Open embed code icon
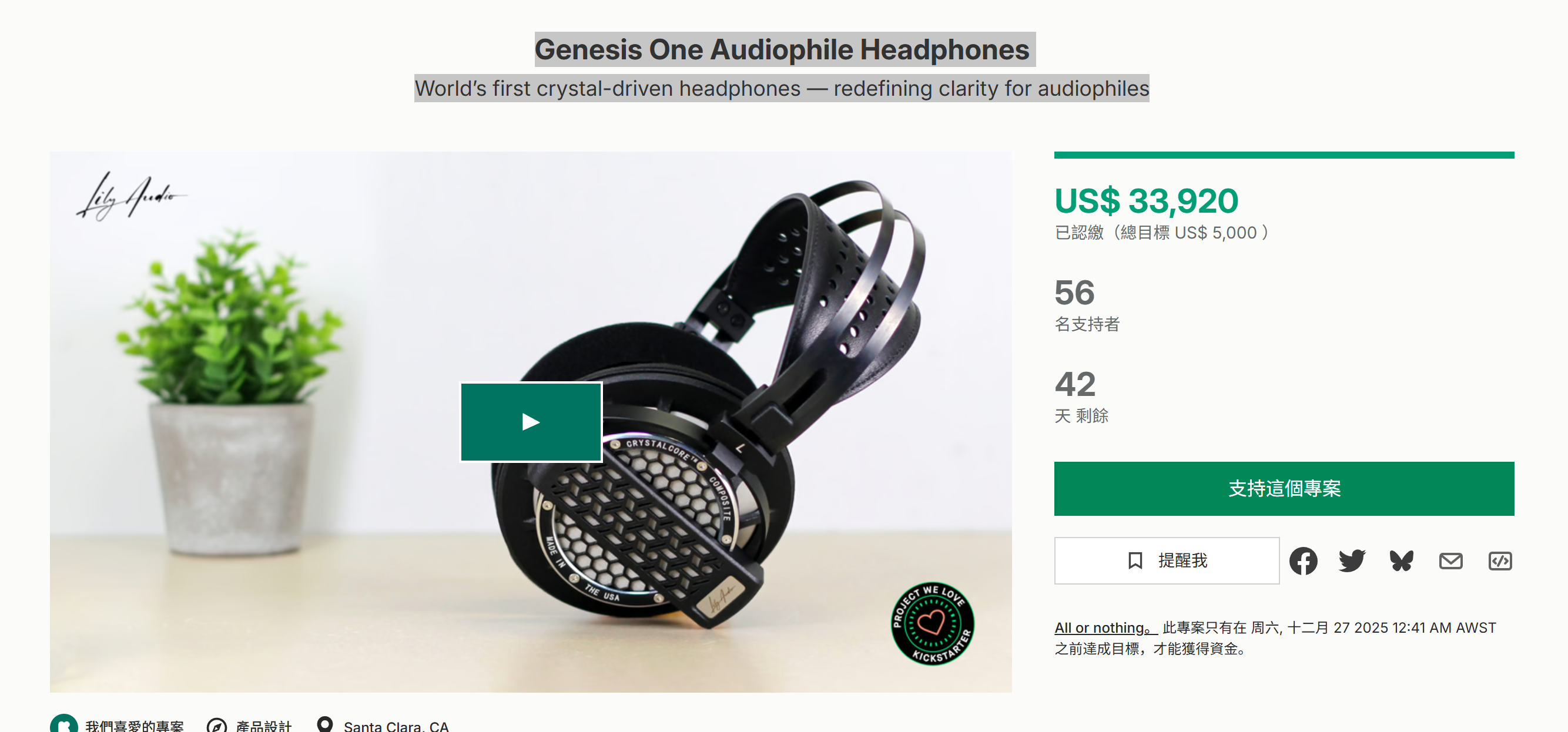 pos(1500,560)
